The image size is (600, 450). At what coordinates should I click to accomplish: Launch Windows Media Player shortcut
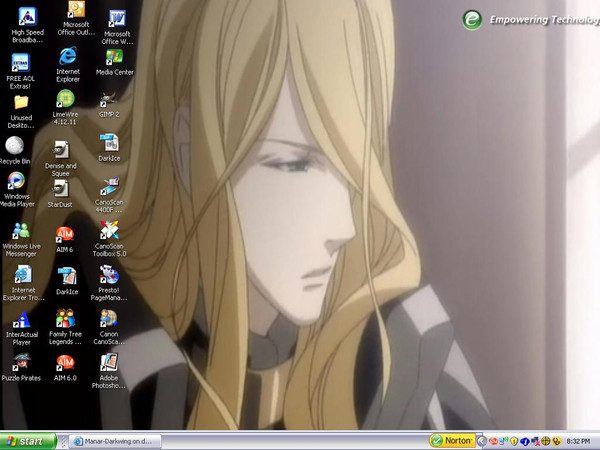[x=16, y=189]
